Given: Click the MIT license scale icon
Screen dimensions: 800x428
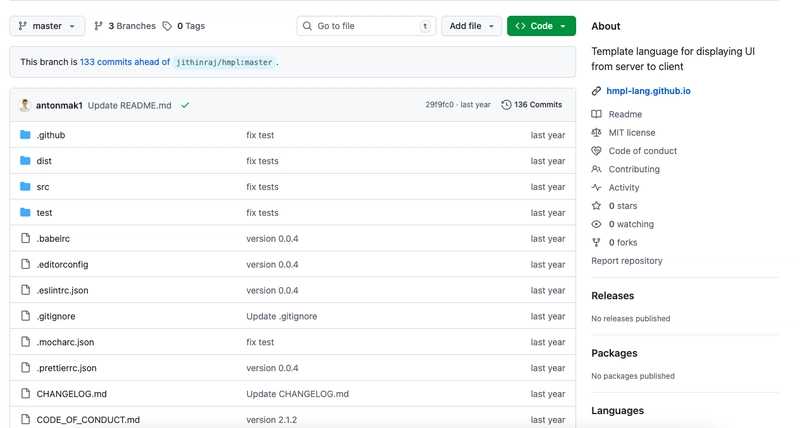Looking at the screenshot, I should tap(597, 132).
